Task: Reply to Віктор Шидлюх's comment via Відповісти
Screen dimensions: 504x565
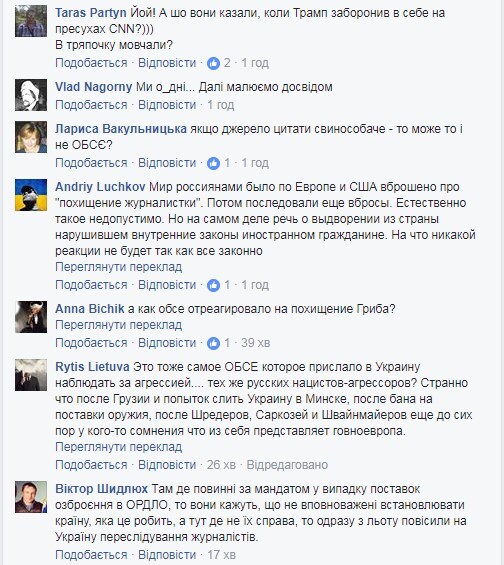Action: tap(167, 555)
